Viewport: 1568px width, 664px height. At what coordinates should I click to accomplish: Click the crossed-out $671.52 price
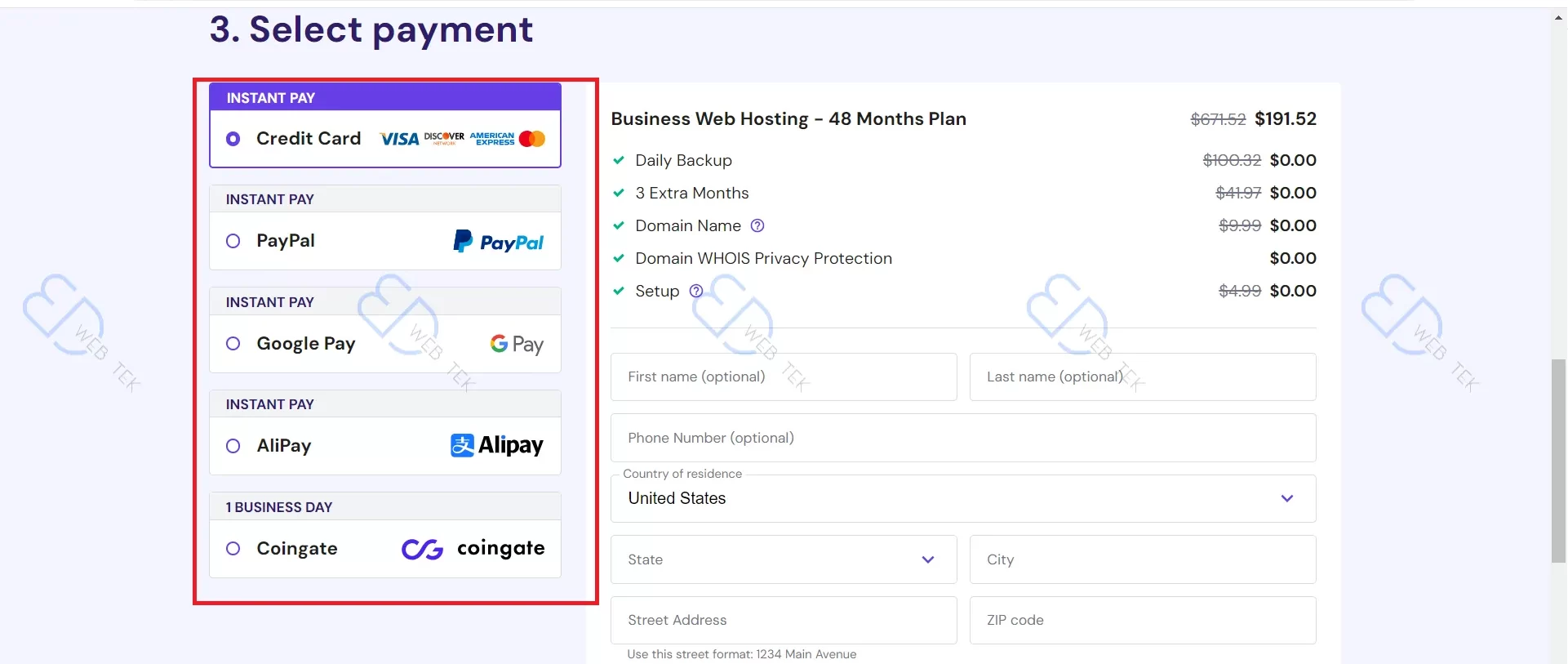click(1218, 120)
